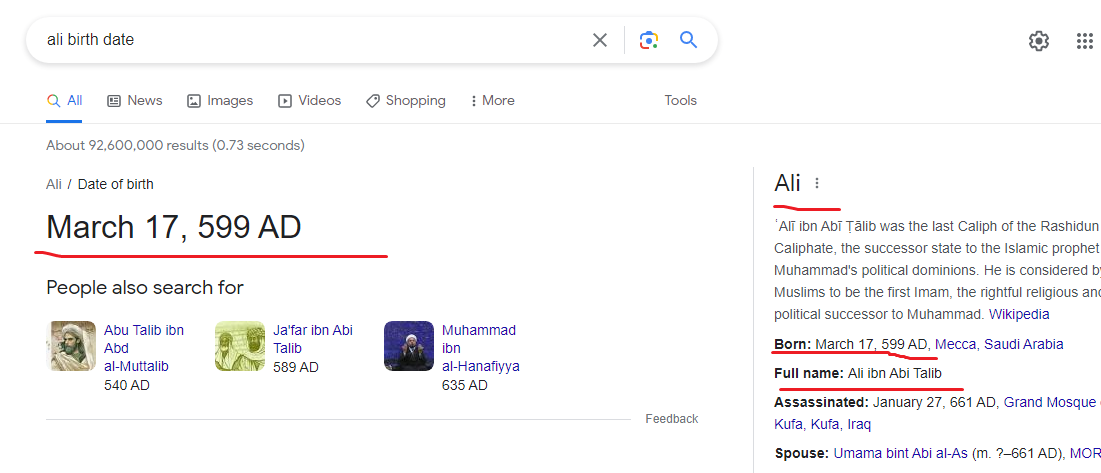Go to the Shopping tab
This screenshot has height=473, width=1101.
pos(406,101)
